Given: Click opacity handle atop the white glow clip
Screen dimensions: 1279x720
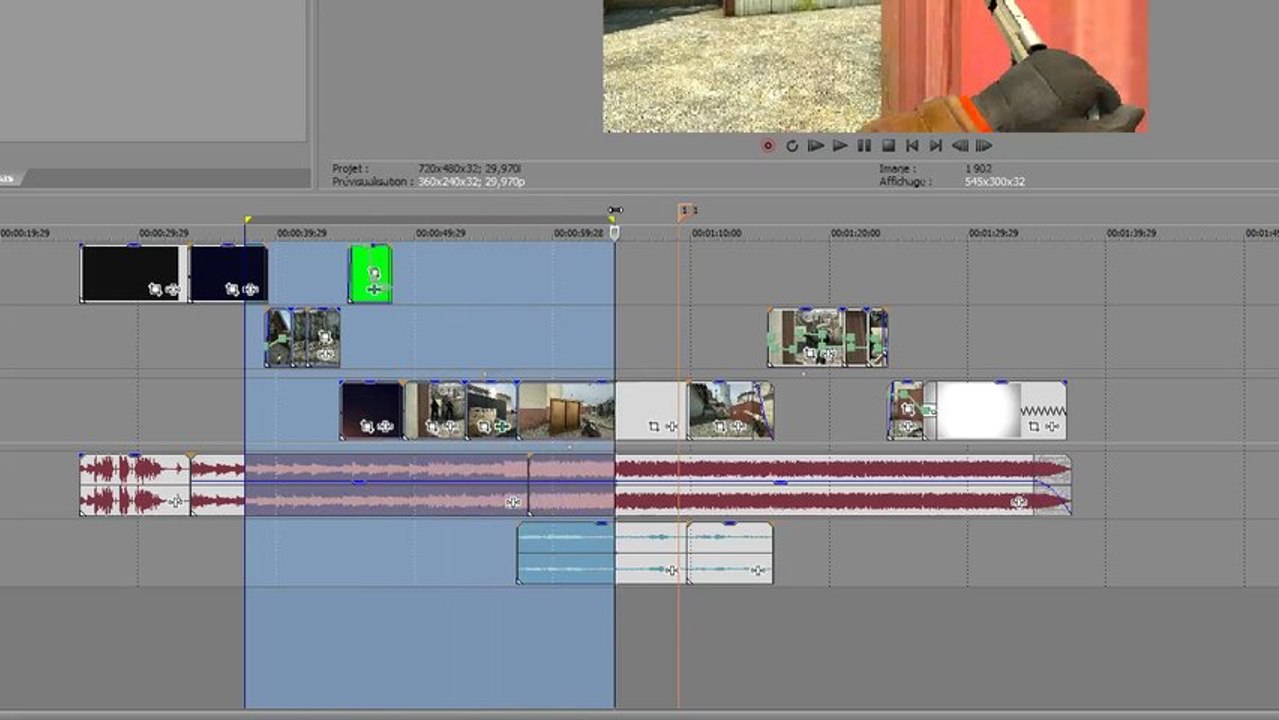Looking at the screenshot, I should [x=1001, y=382].
